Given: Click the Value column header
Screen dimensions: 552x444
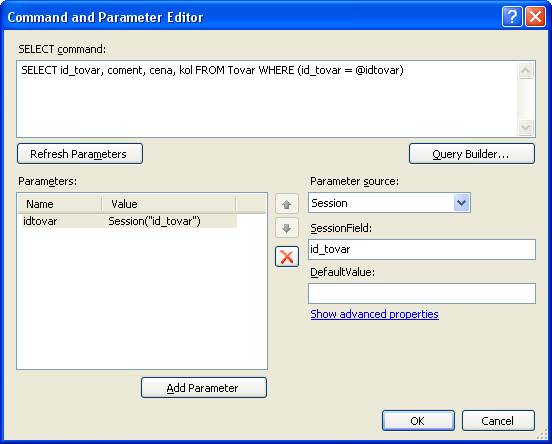Looking at the screenshot, I should [169, 204].
